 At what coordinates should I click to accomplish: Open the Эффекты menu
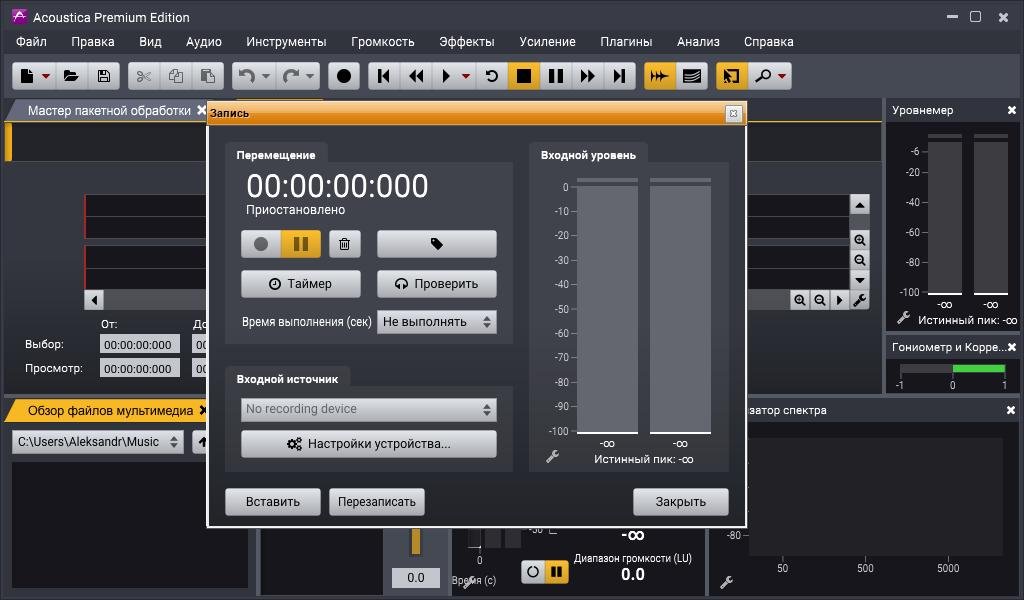click(466, 42)
